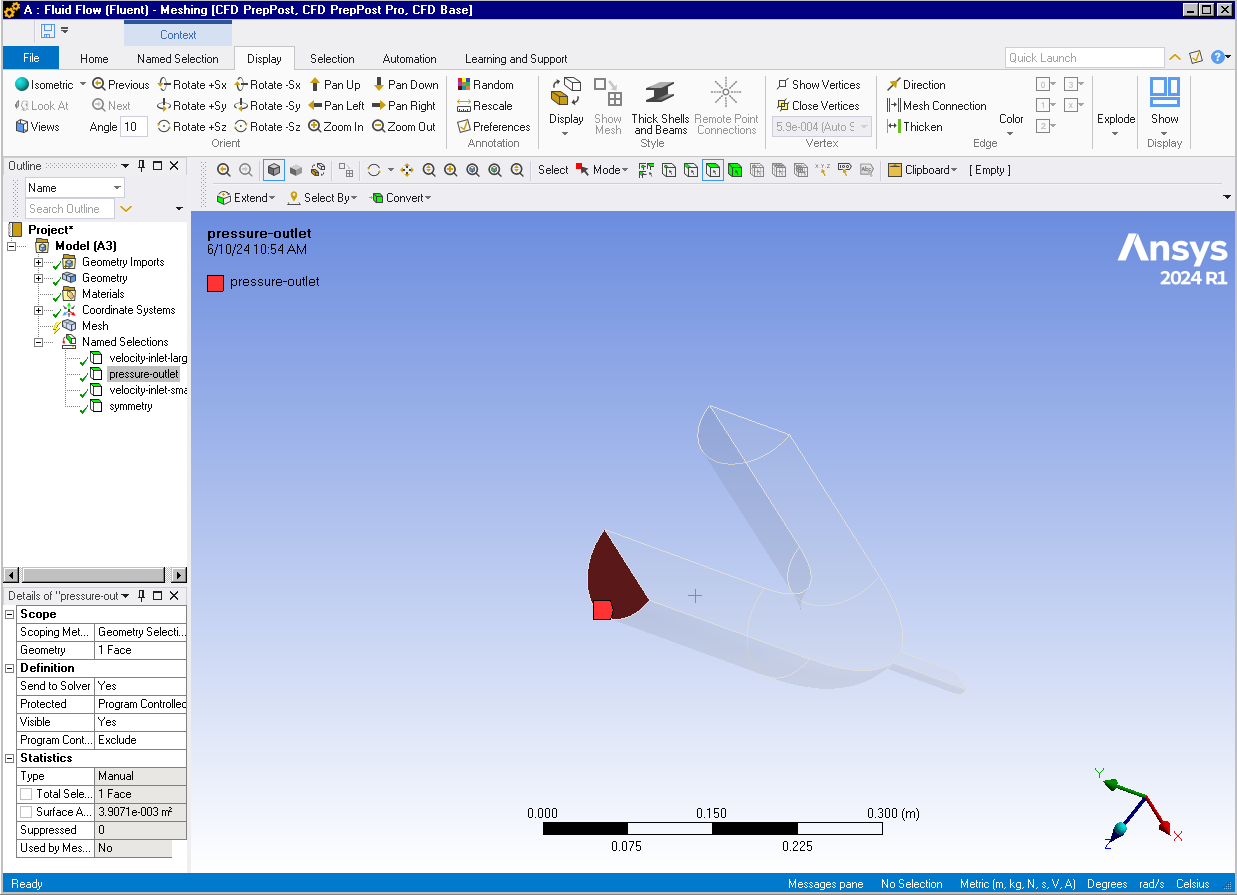This screenshot has width=1237, height=895.
Task: Toggle Close Vertices option
Action: [x=783, y=106]
